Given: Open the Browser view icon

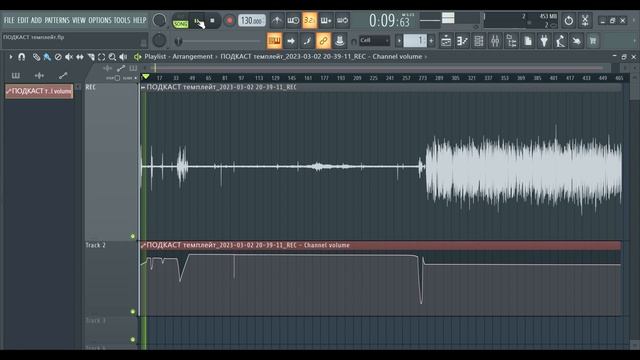Looking at the screenshot, I should (511, 41).
